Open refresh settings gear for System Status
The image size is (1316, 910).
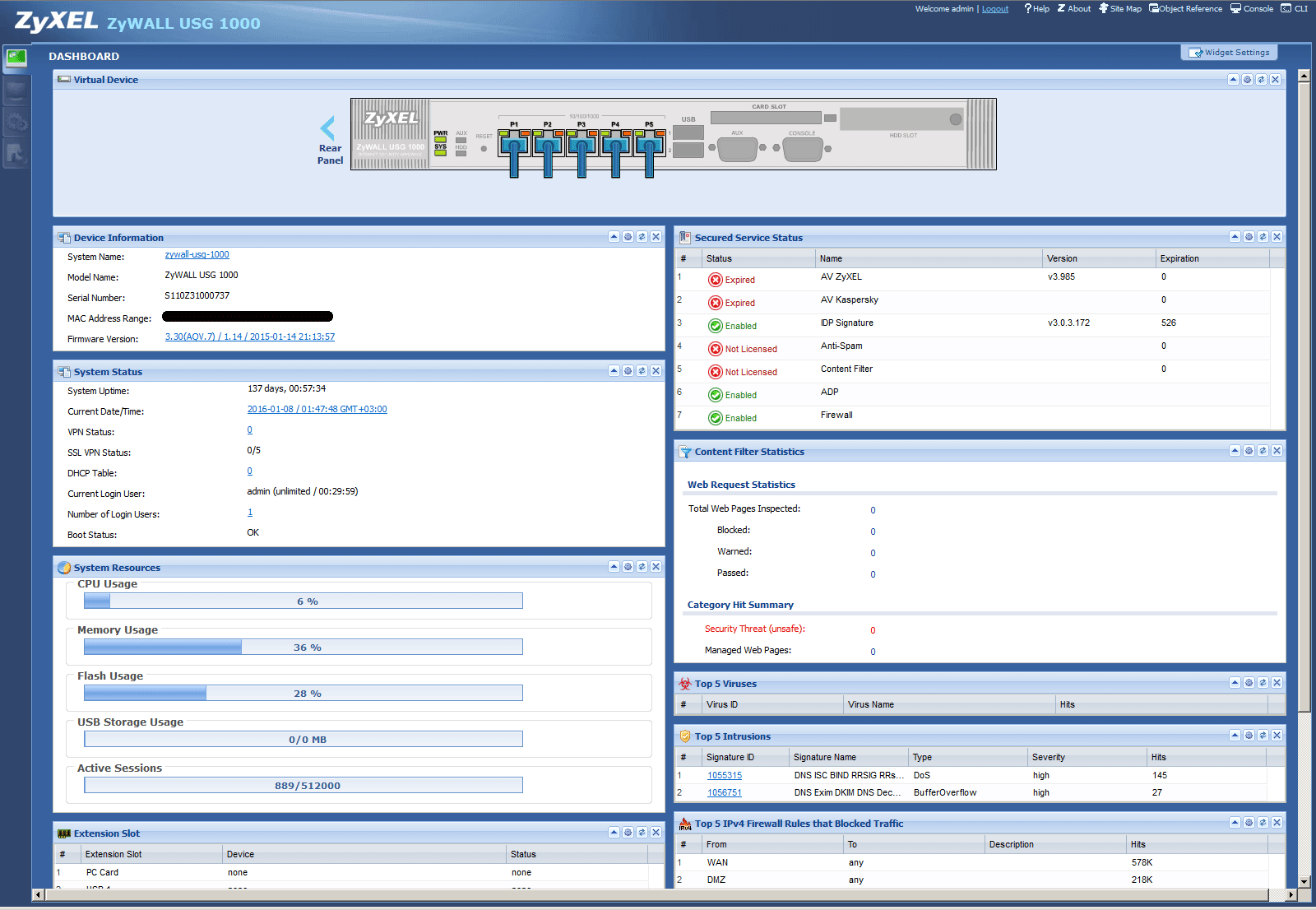point(628,371)
